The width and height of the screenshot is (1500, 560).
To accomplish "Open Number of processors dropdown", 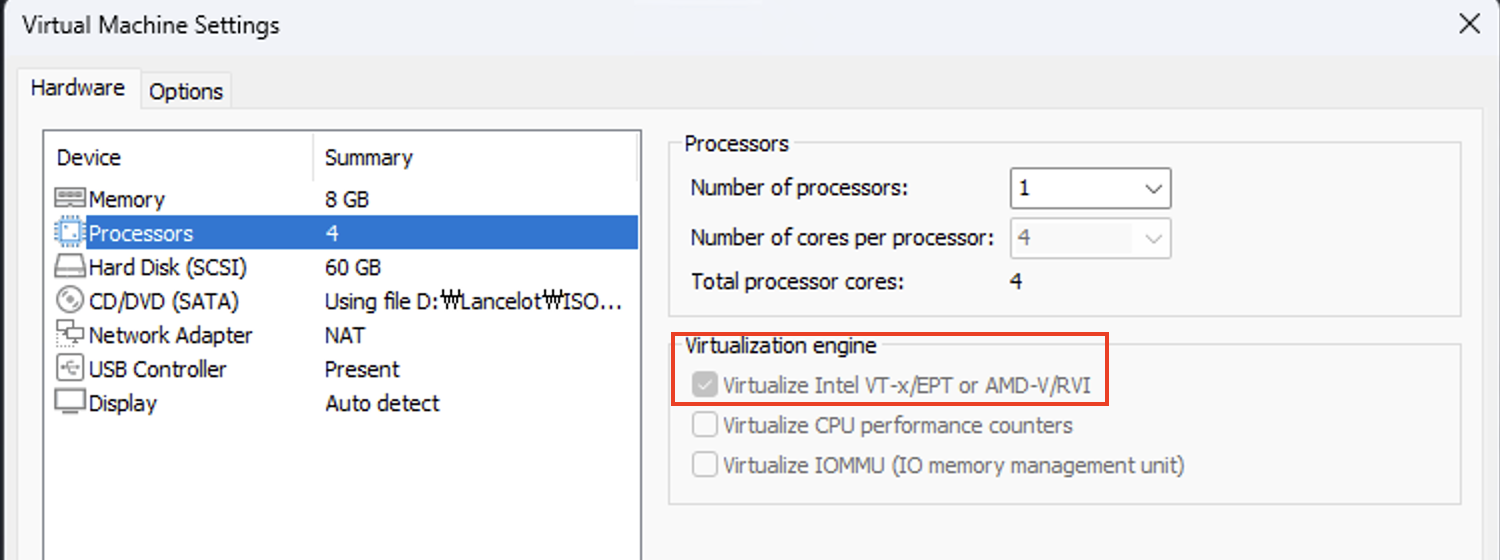I will tap(1090, 188).
